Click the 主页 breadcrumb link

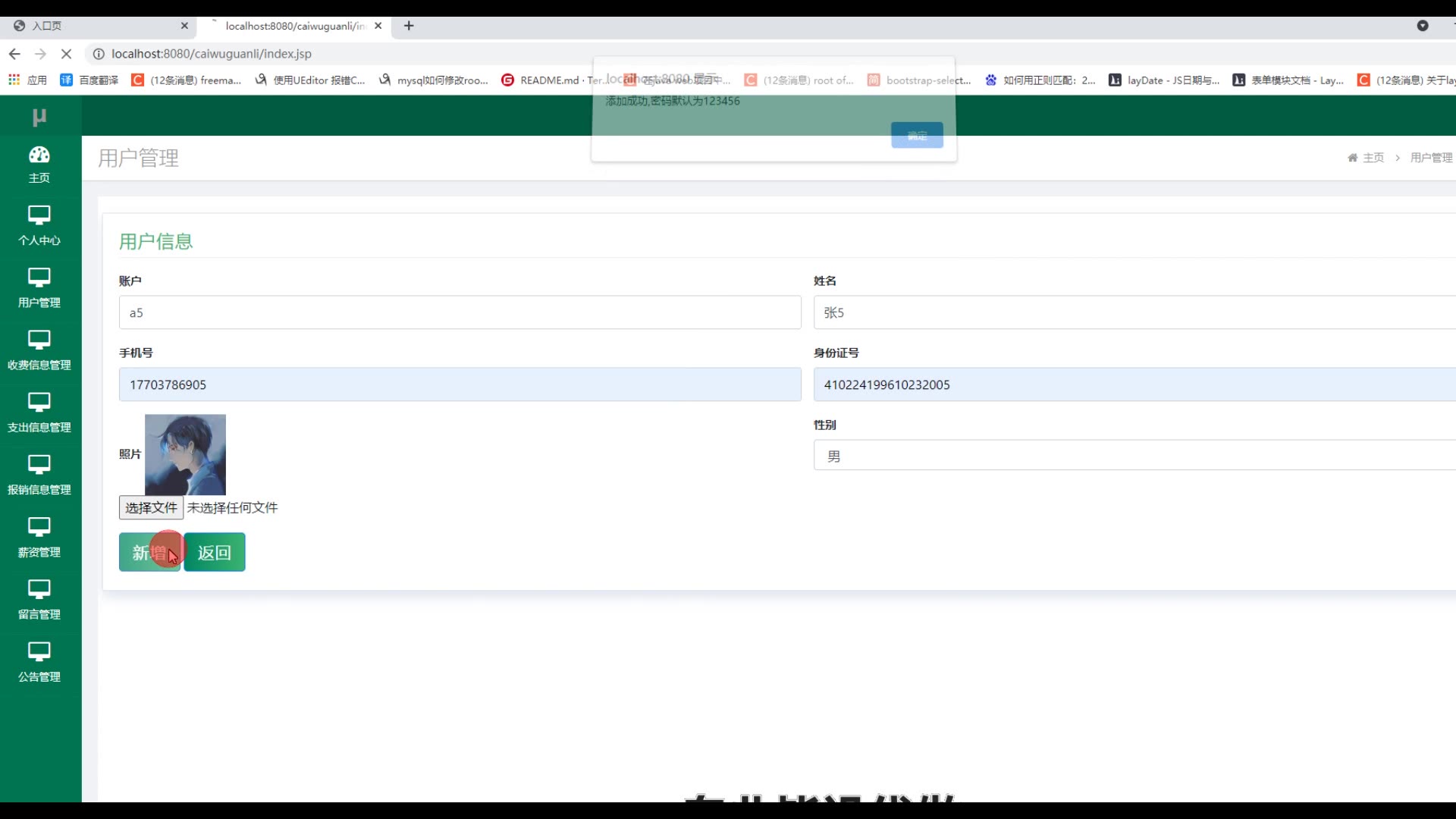click(x=1373, y=158)
